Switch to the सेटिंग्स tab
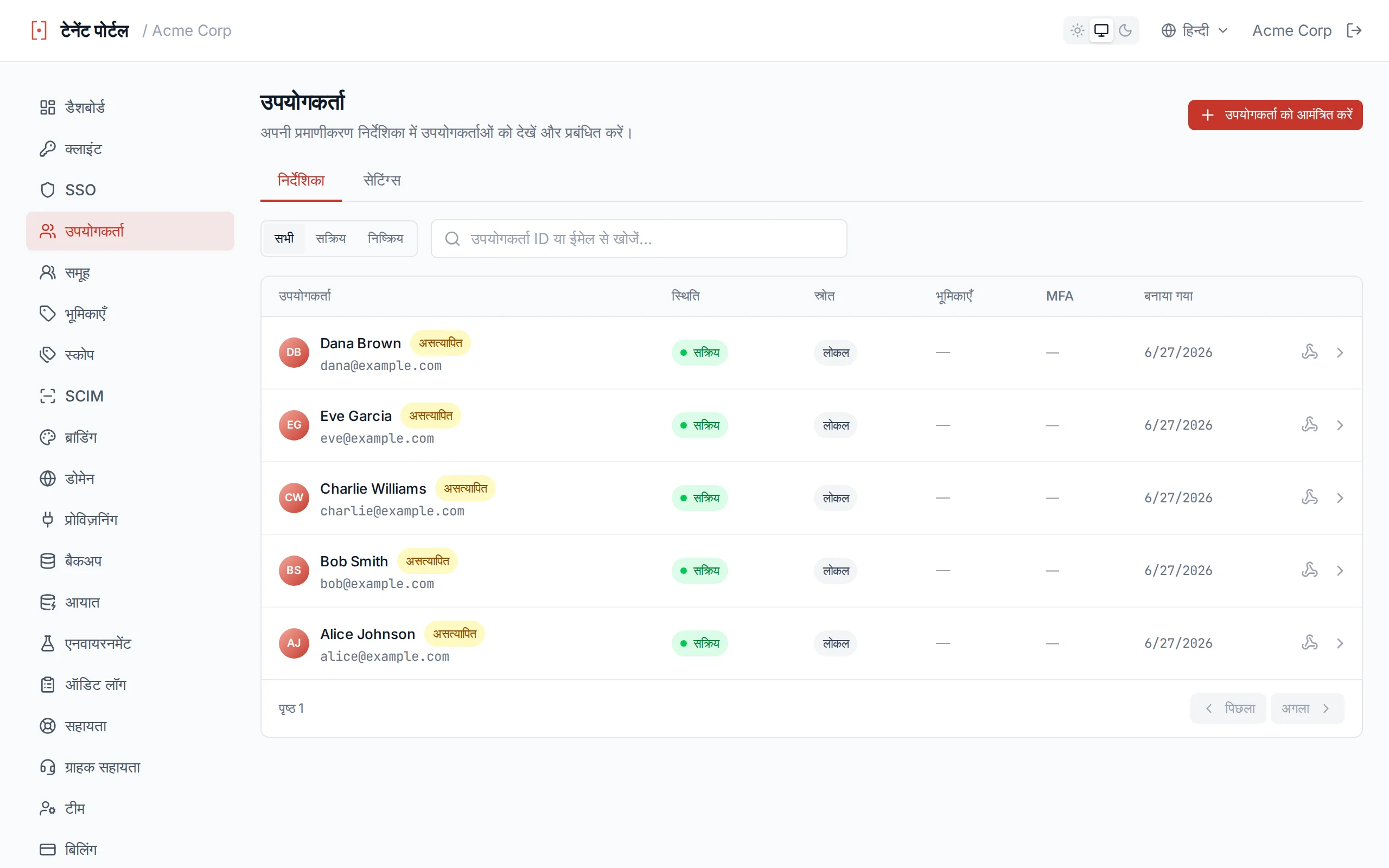 click(x=381, y=180)
